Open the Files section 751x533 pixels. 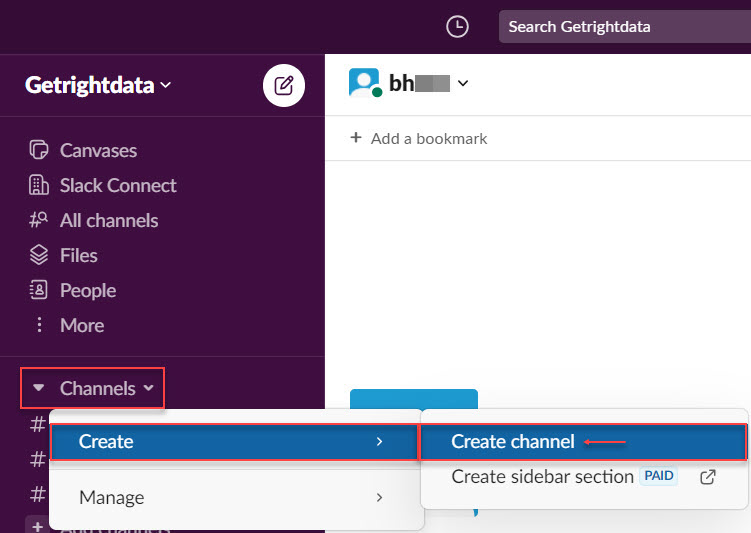pos(79,255)
